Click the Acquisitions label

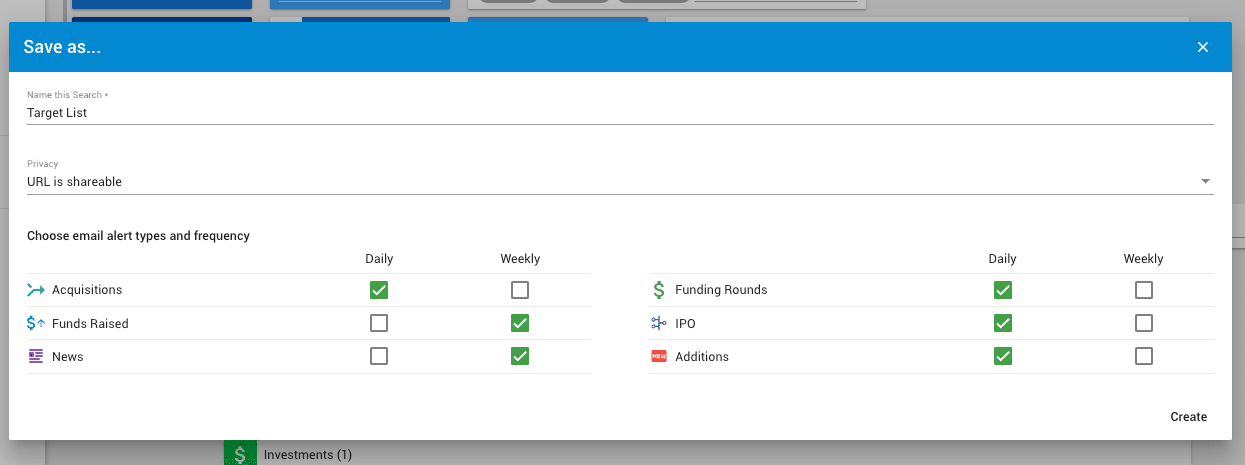[87, 290]
